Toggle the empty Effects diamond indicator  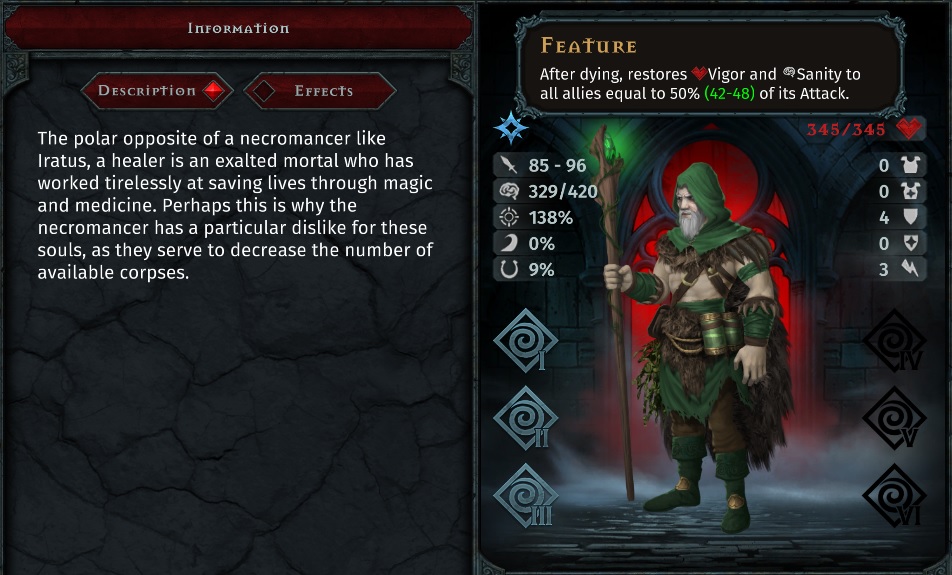[264, 91]
